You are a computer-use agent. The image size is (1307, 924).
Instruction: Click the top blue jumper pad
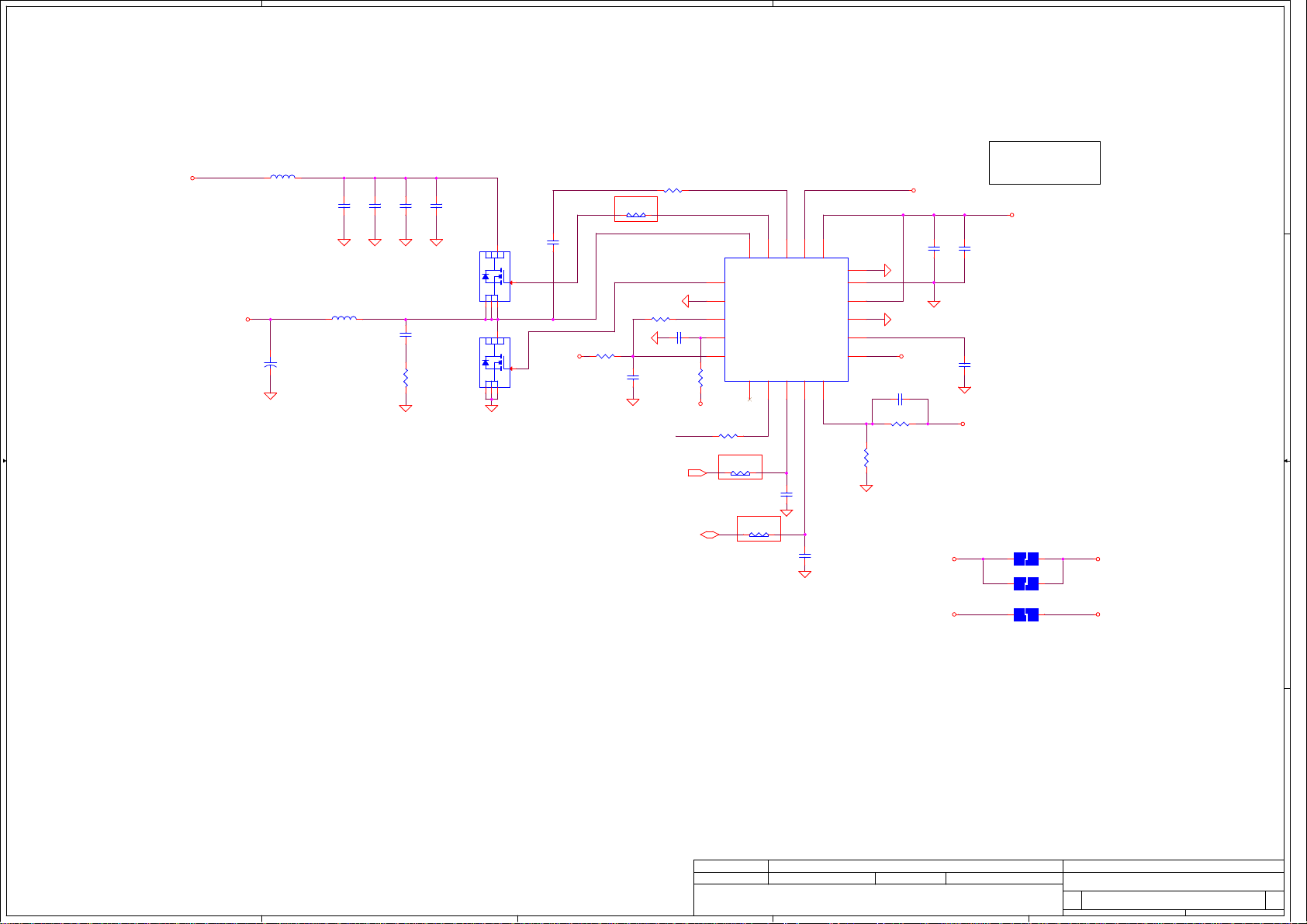pyautogui.click(x=1026, y=559)
